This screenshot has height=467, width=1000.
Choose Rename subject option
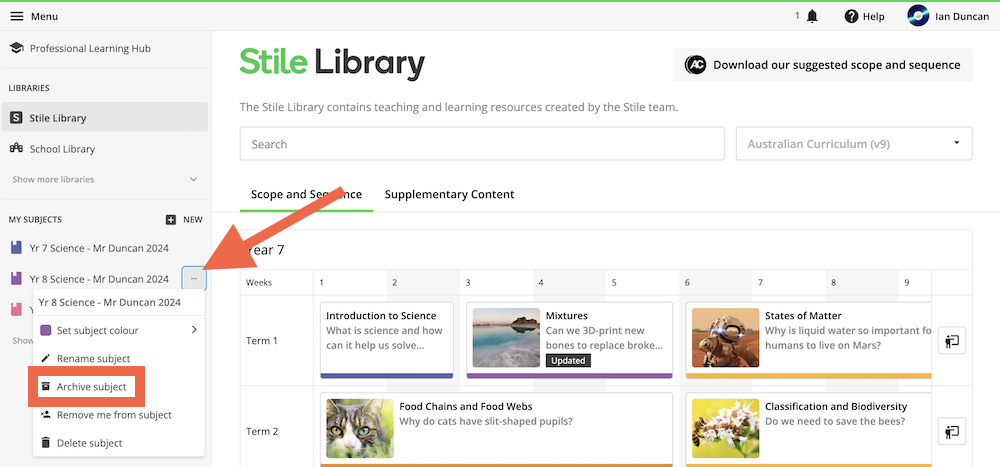tap(93, 359)
